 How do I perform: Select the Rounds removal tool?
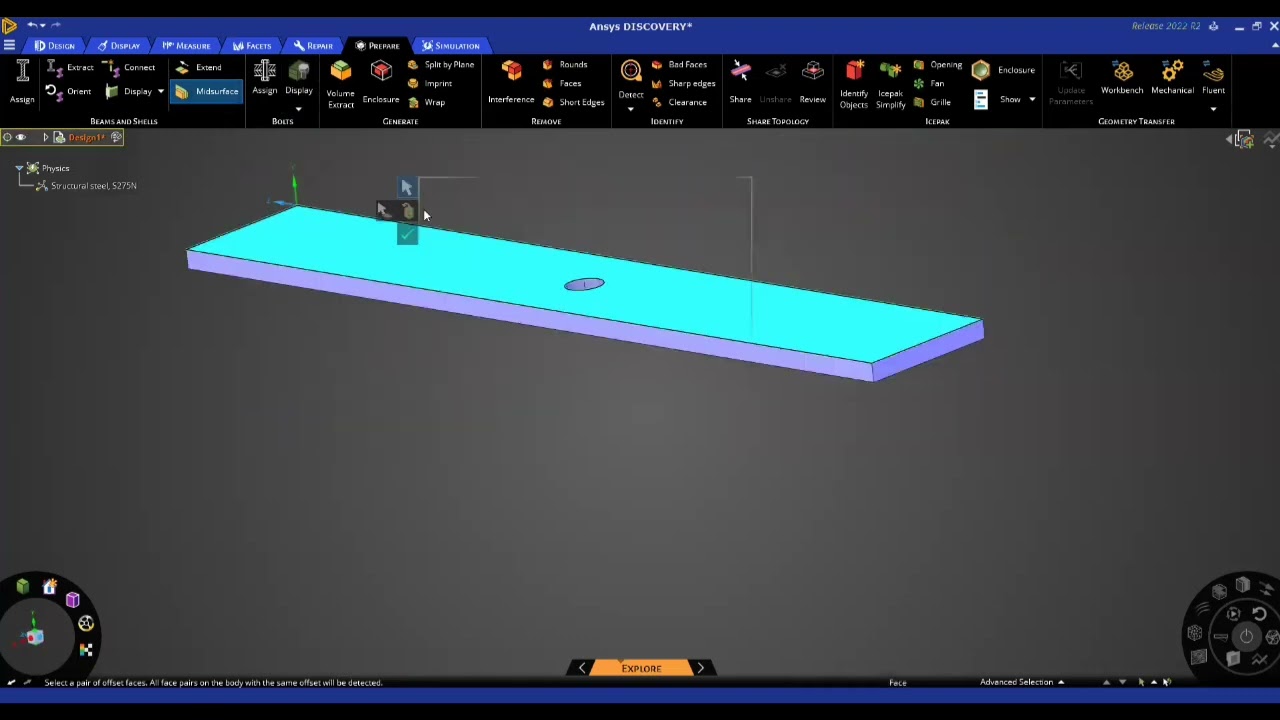click(565, 65)
